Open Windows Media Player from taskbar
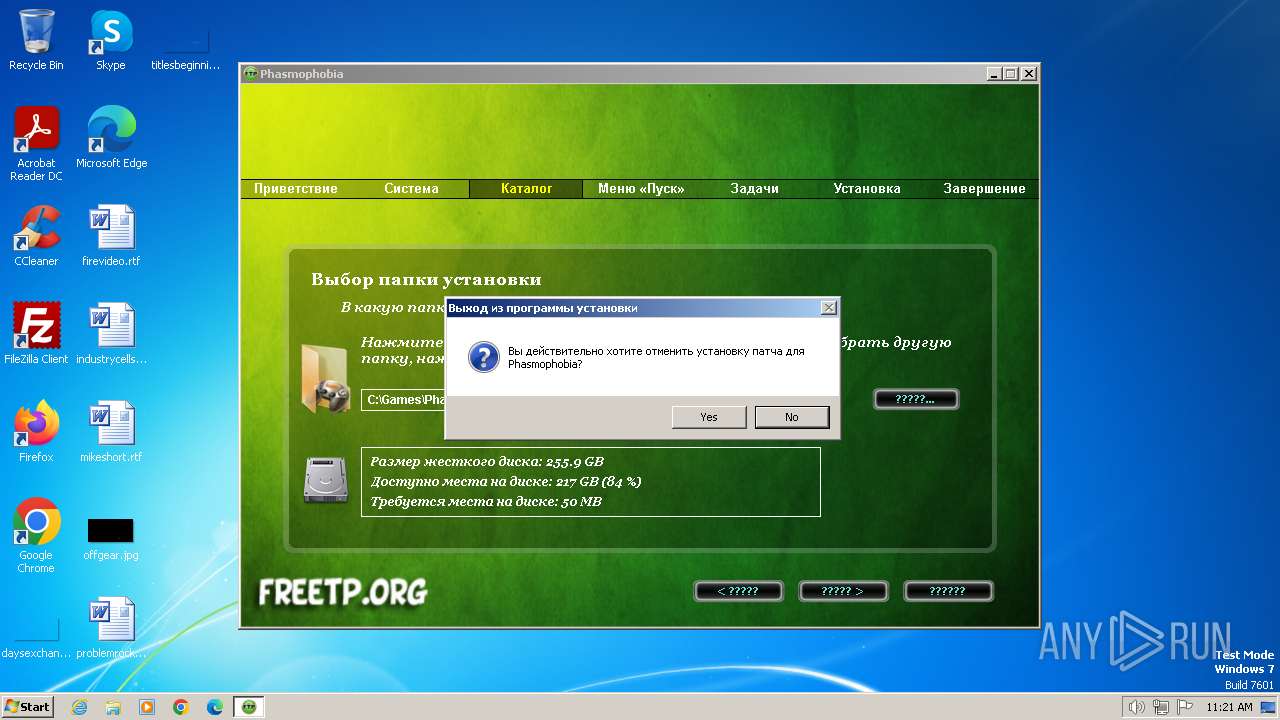This screenshot has height=720, width=1280. [147, 707]
